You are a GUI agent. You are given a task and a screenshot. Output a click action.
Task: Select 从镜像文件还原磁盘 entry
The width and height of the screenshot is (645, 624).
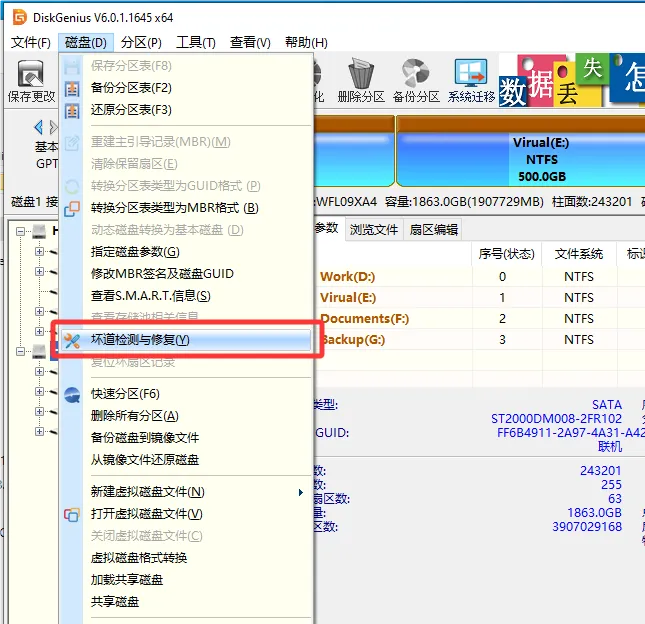coord(186,460)
